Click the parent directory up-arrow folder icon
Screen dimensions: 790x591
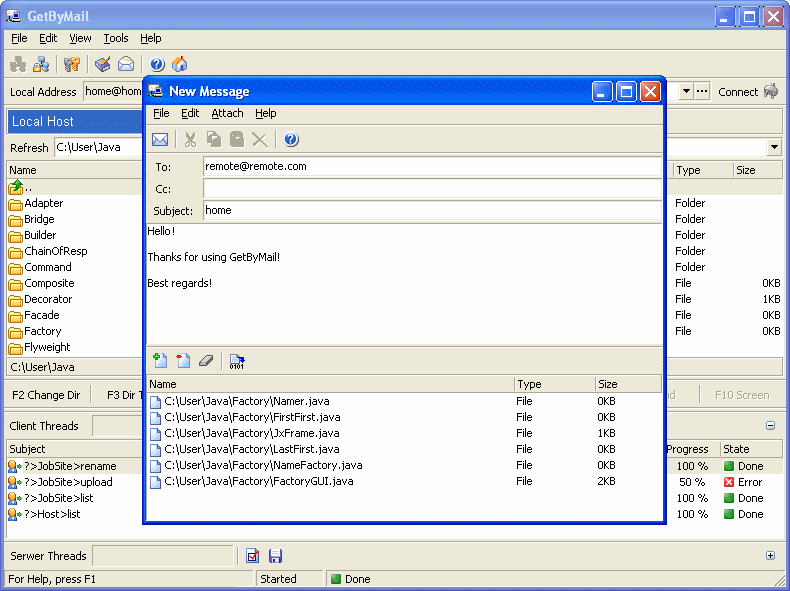tap(16, 187)
